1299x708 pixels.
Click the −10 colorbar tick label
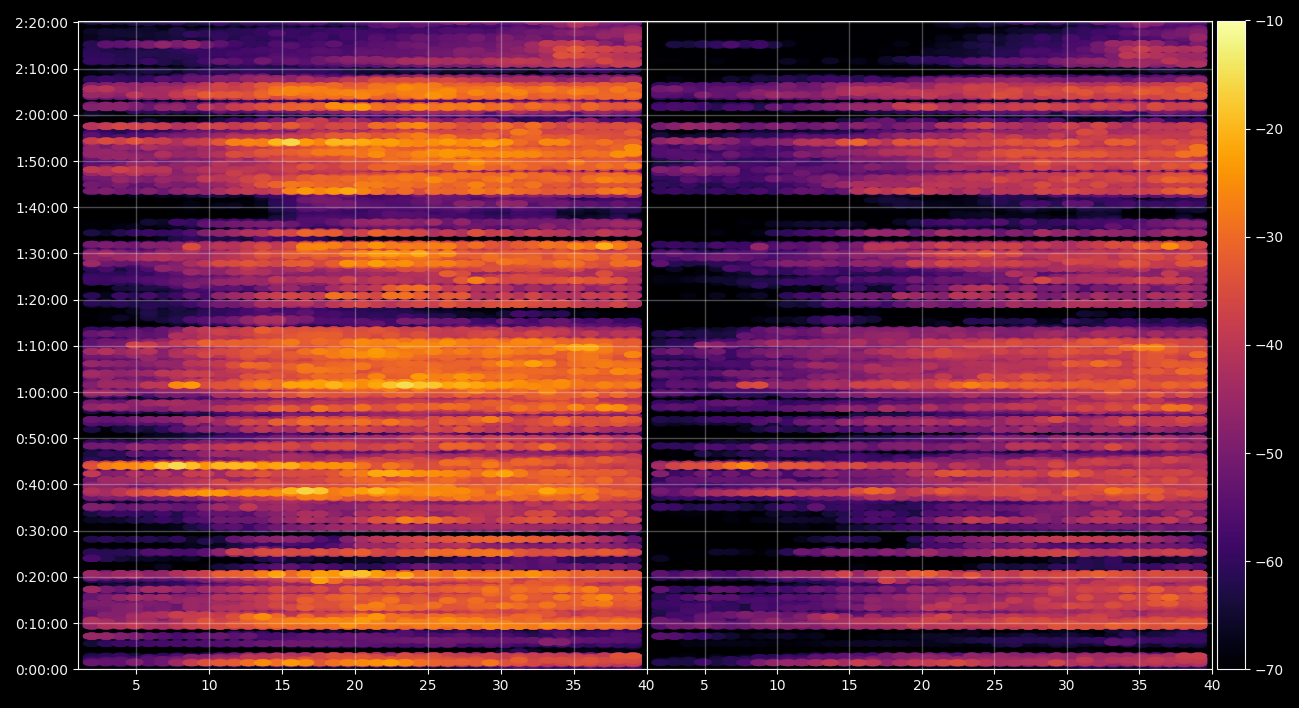point(1269,22)
